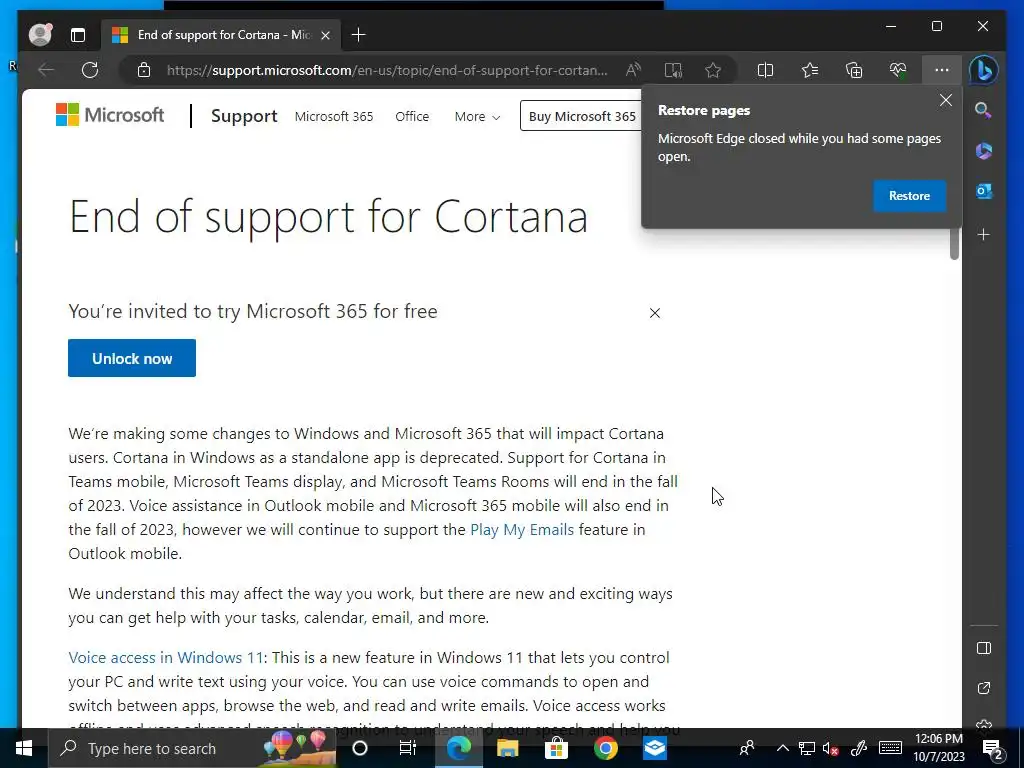Screen dimensions: 1024x768
Task: Open Voice access in Windows 11 link
Action: 166,658
